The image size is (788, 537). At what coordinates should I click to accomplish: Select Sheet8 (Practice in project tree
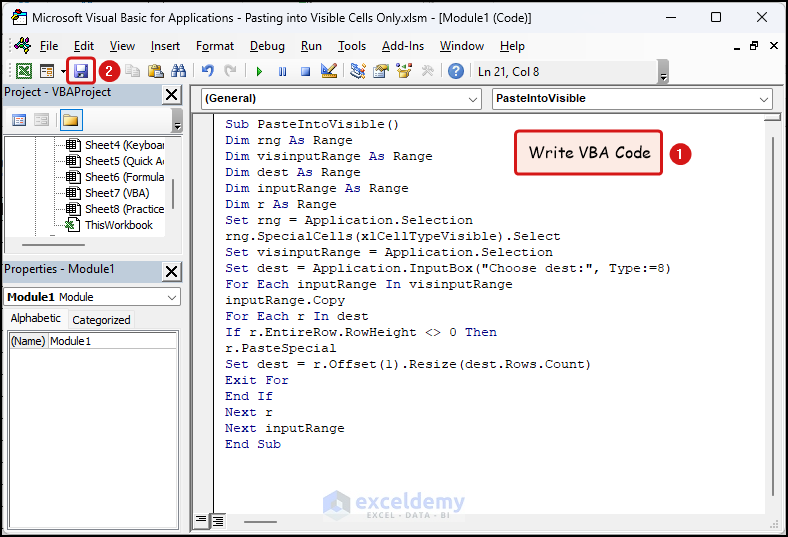124,209
